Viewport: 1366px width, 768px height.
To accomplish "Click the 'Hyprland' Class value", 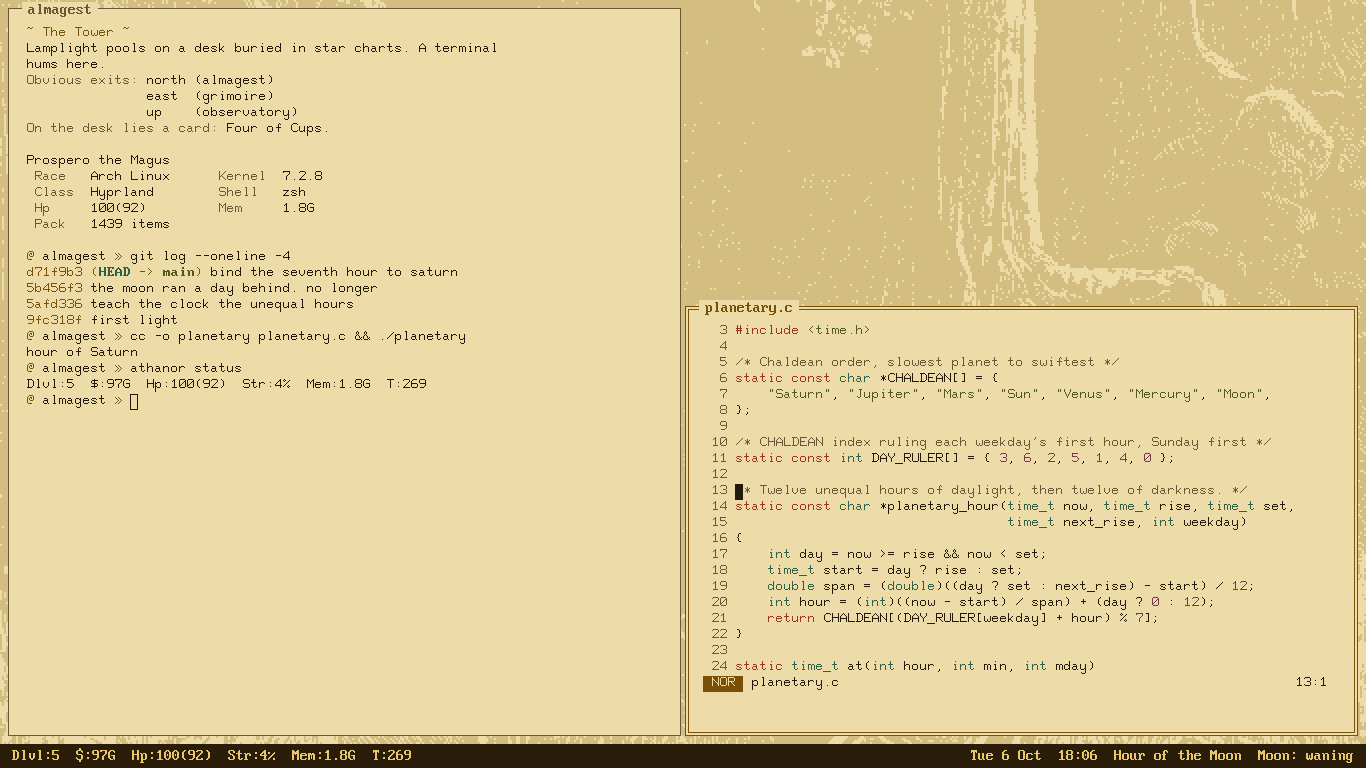I will tap(122, 192).
